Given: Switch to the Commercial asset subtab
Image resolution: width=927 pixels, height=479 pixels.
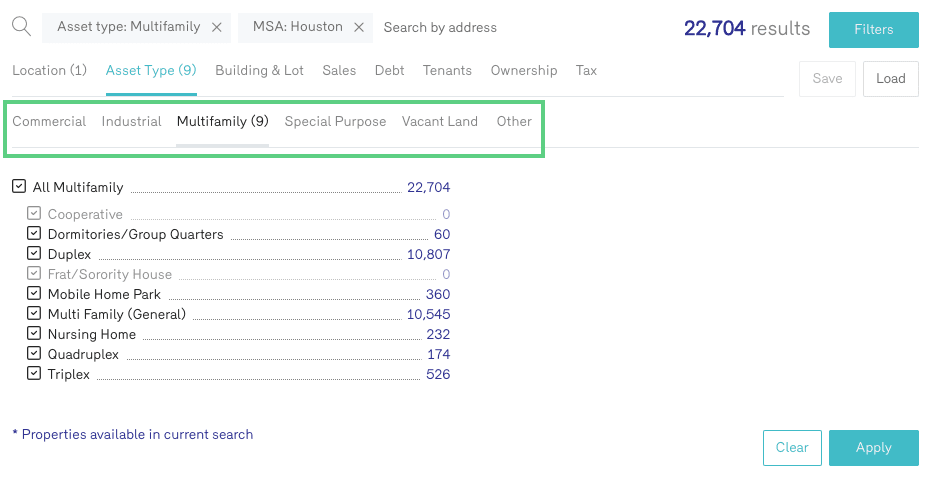Looking at the screenshot, I should [49, 121].
